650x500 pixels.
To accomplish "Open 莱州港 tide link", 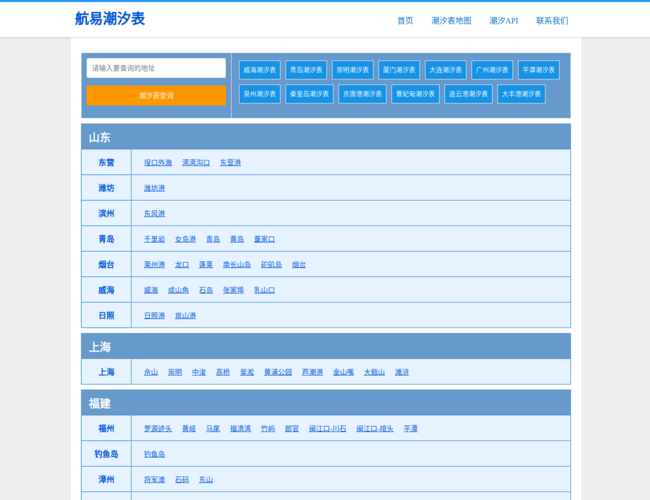I will [154, 265].
